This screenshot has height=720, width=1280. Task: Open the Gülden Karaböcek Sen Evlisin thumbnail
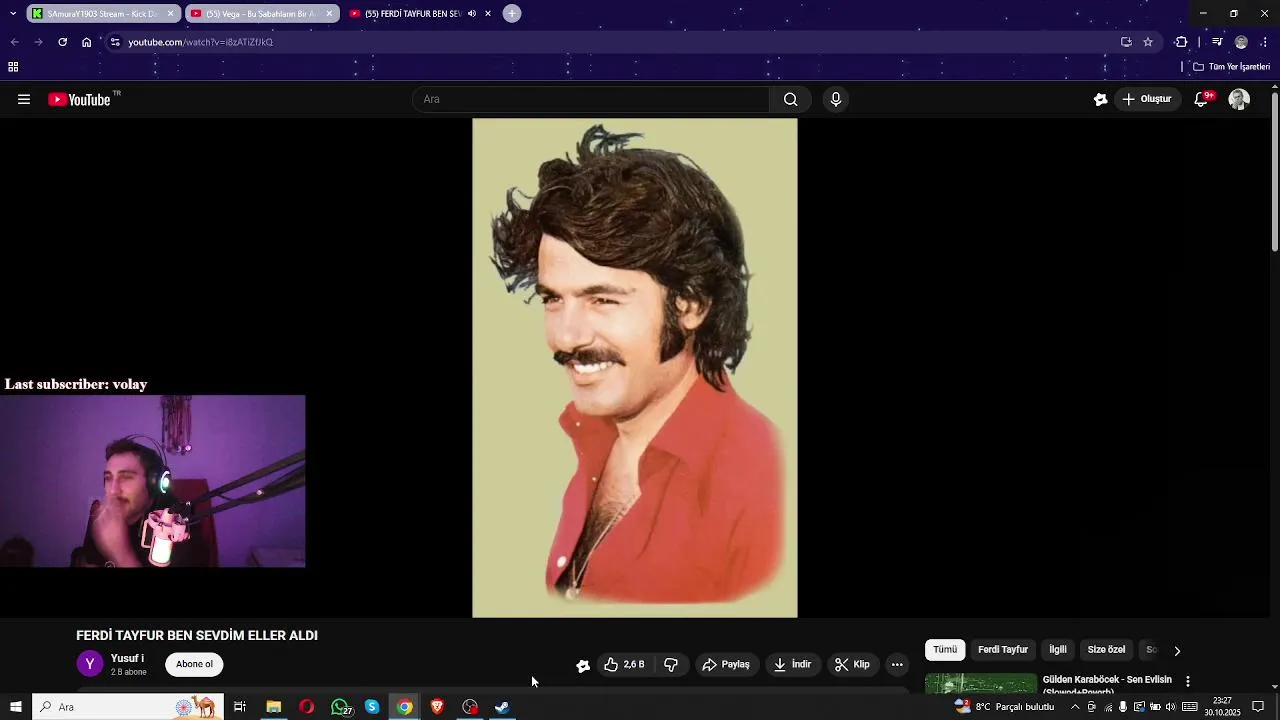click(x=981, y=683)
